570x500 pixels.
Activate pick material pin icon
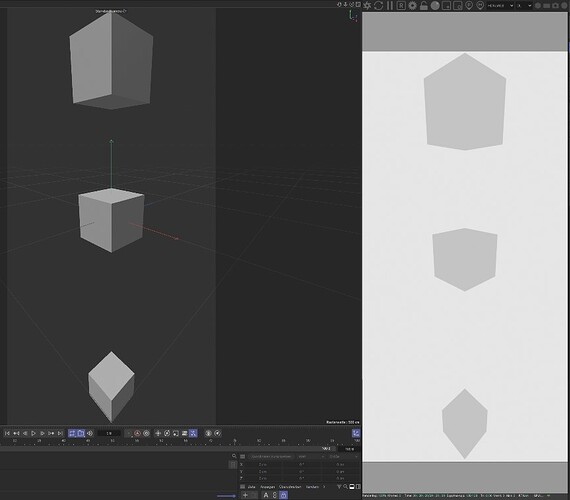480,5
